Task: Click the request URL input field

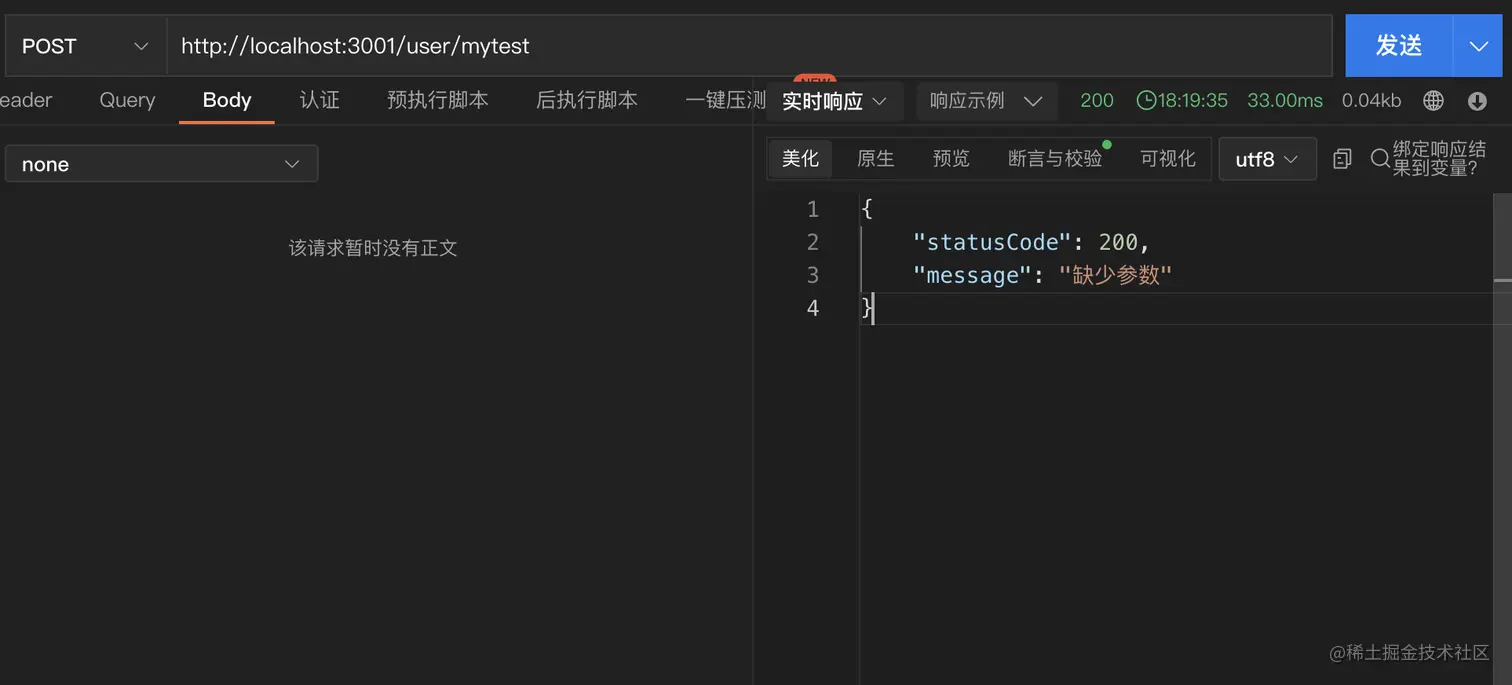Action: 749,46
